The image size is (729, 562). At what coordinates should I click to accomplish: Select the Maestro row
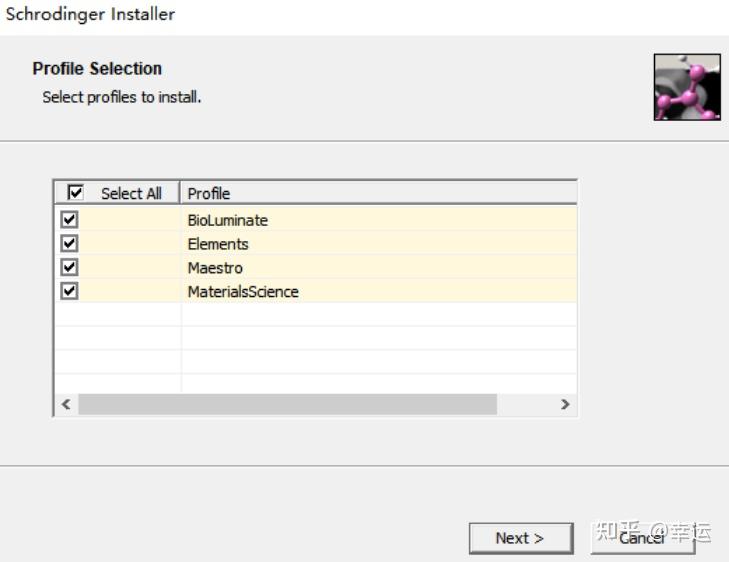316,267
